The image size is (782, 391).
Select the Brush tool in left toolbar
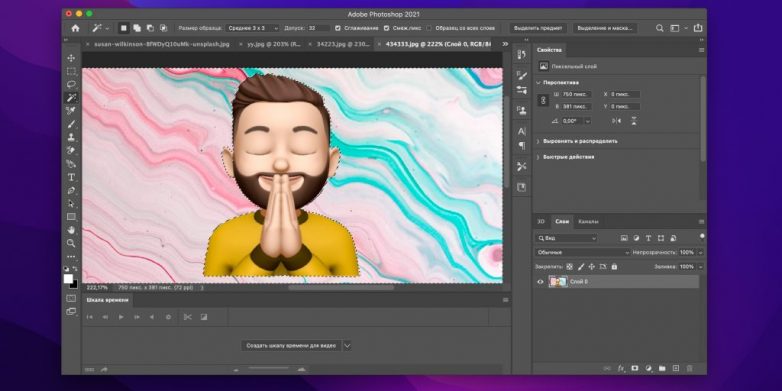(x=71, y=124)
